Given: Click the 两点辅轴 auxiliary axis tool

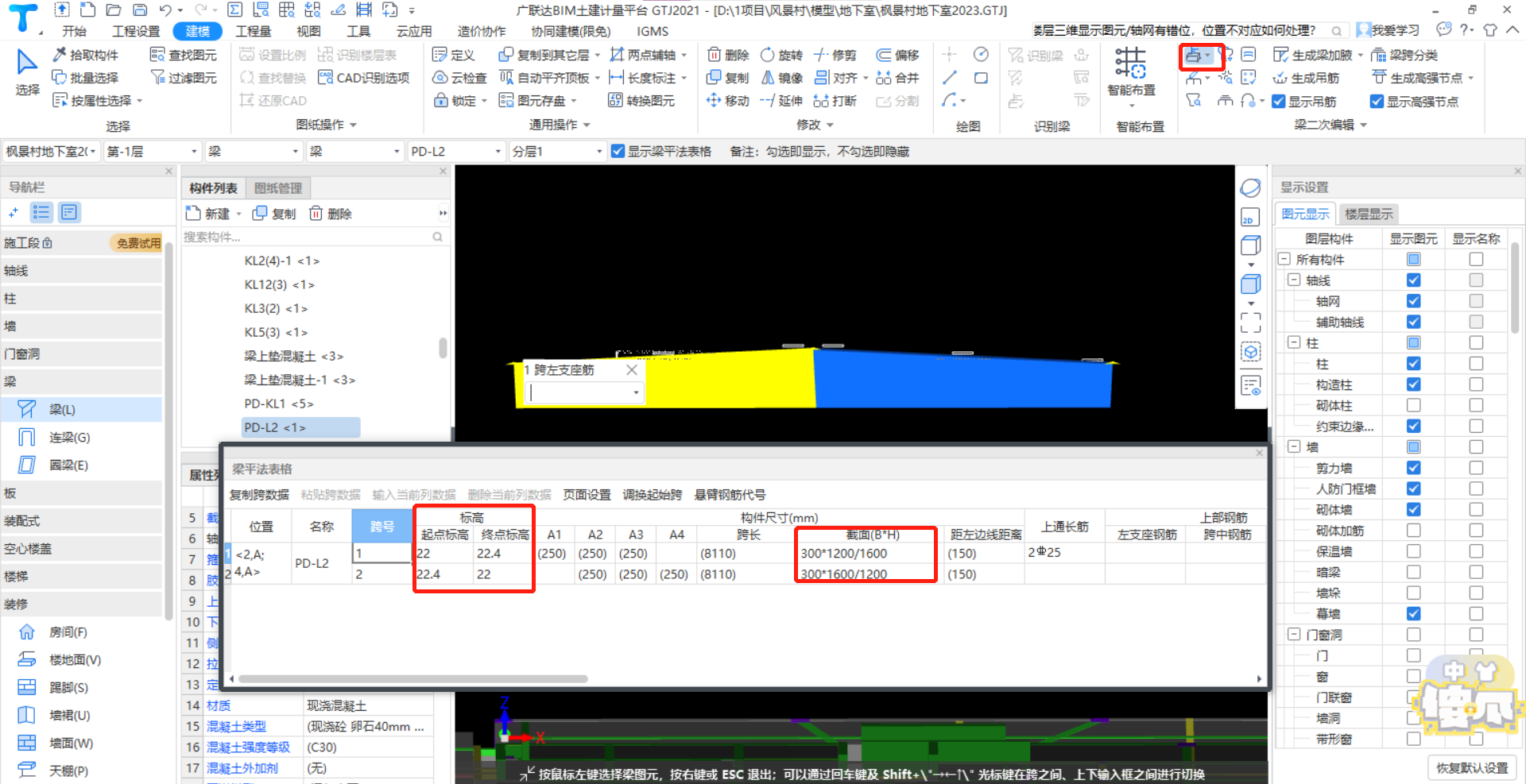Looking at the screenshot, I should pos(642,55).
